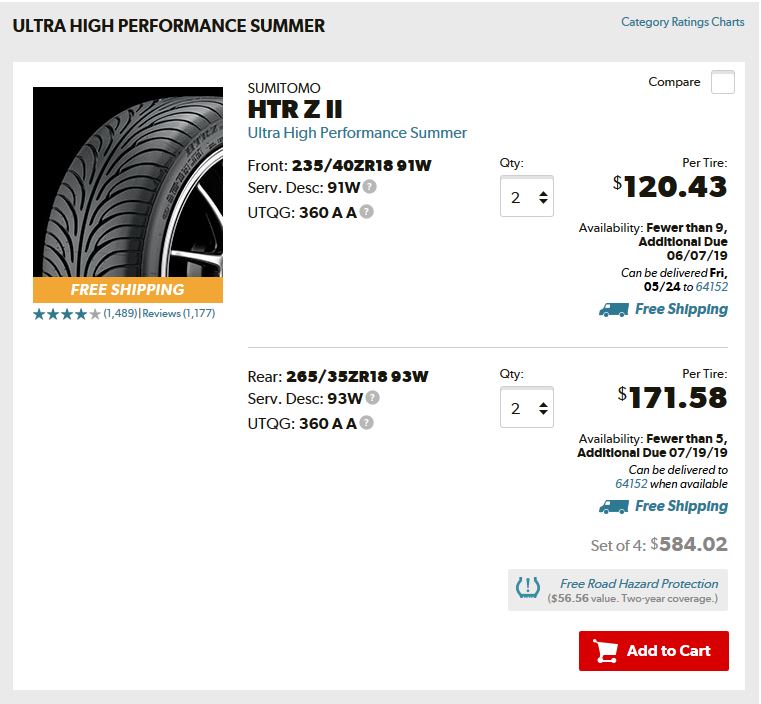Open the Category Ratings Charts link

pos(682,22)
